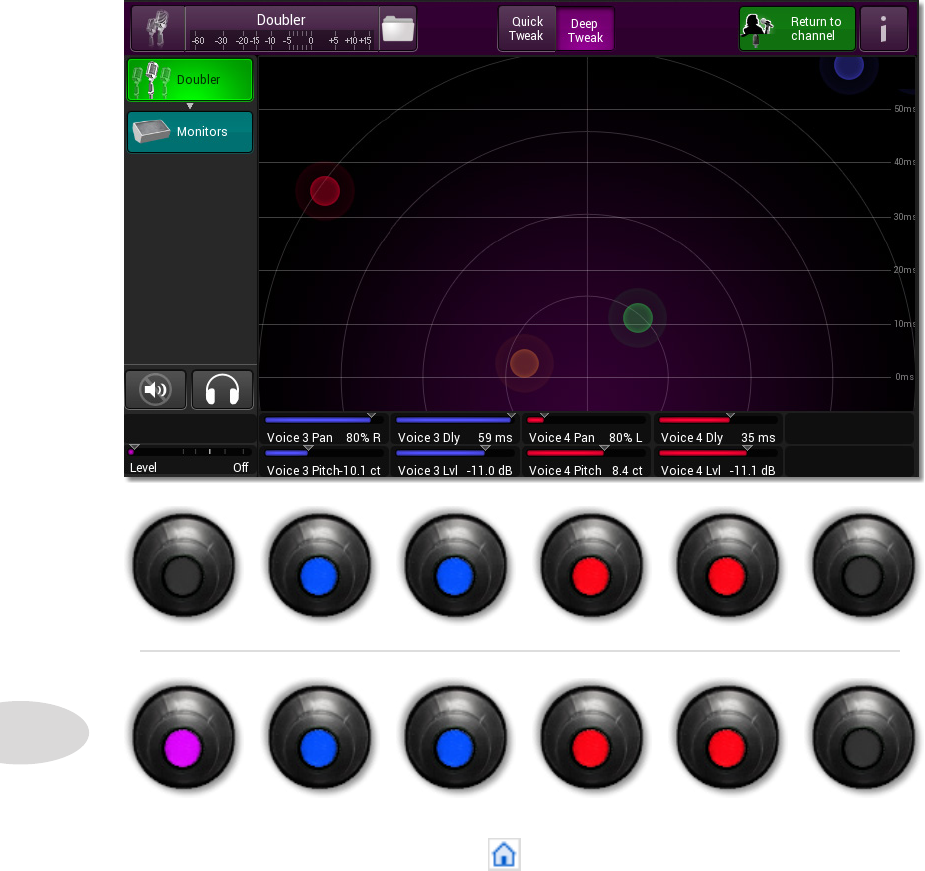Toggle the speaker output icon
This screenshot has height=871, width=925.
tap(156, 389)
